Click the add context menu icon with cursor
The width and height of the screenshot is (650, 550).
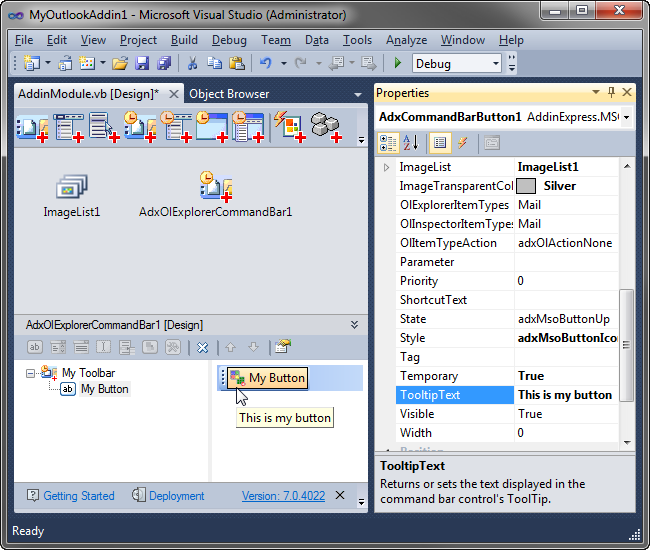tap(104, 127)
